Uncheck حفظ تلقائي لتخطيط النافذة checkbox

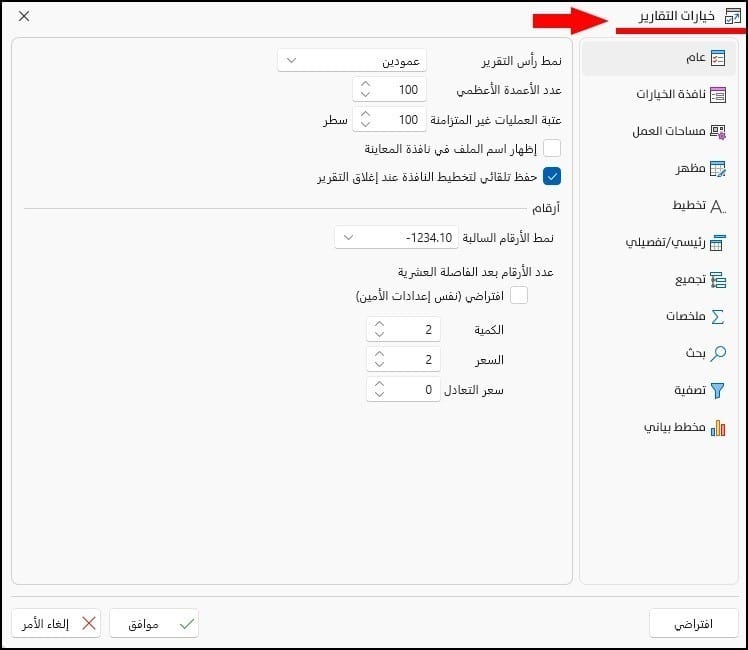552,176
